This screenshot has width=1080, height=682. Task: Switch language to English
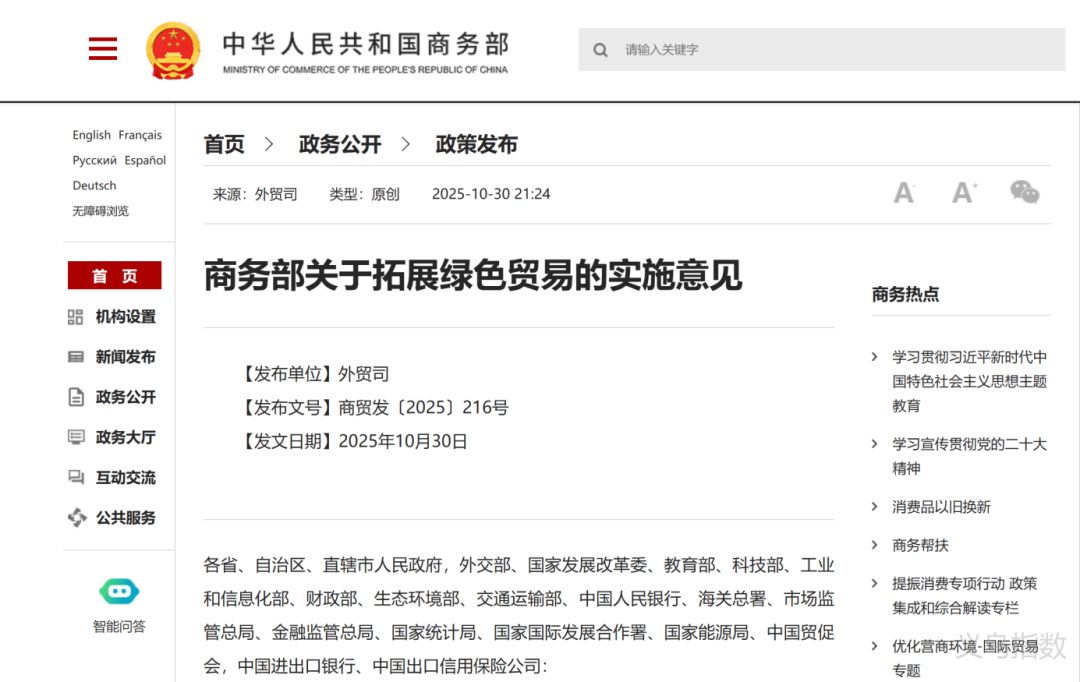tap(91, 135)
